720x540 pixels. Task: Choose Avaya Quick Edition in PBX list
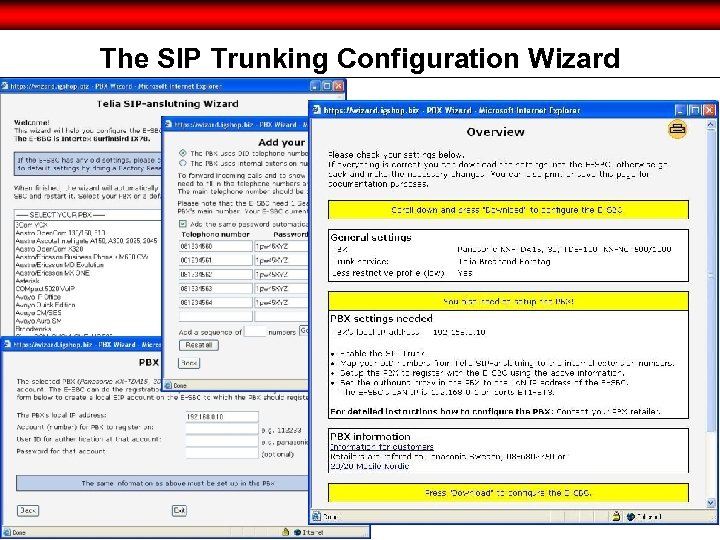(x=45, y=304)
